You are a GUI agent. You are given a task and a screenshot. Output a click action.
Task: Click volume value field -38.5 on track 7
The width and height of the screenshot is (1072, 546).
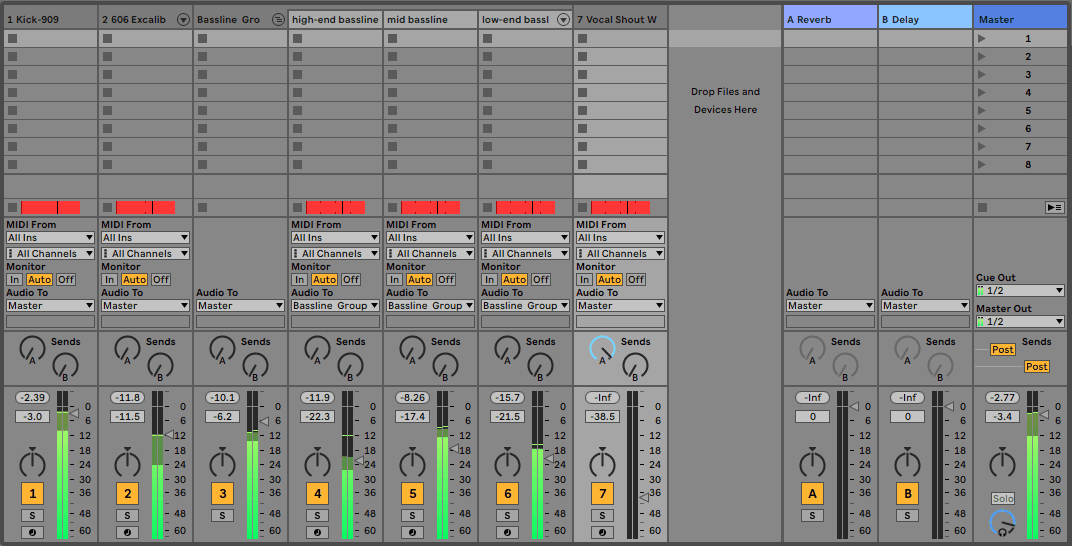(x=602, y=416)
